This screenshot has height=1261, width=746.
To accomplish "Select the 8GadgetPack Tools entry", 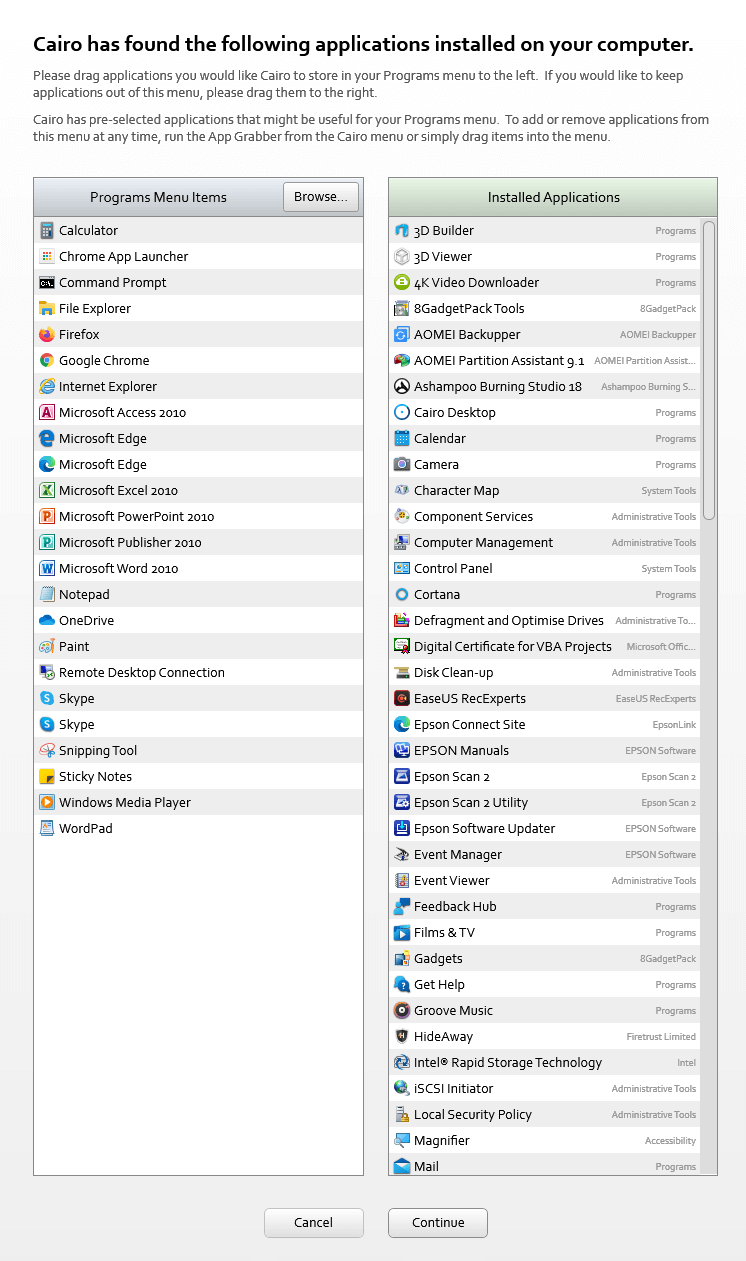I will [545, 309].
